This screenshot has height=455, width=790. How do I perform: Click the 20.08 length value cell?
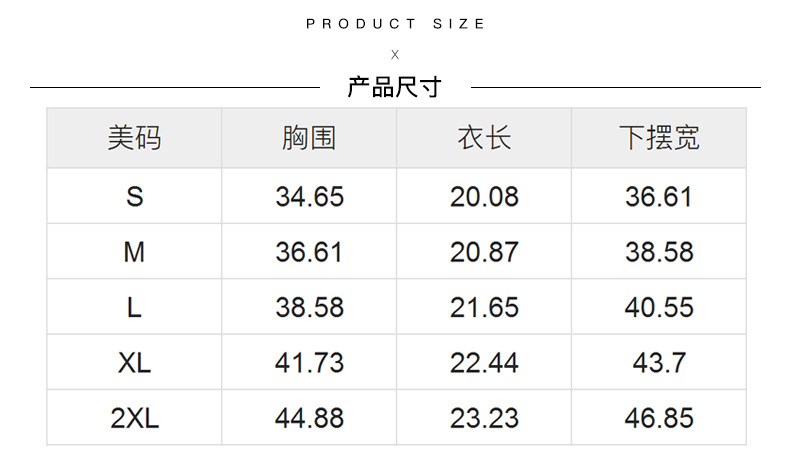click(484, 196)
